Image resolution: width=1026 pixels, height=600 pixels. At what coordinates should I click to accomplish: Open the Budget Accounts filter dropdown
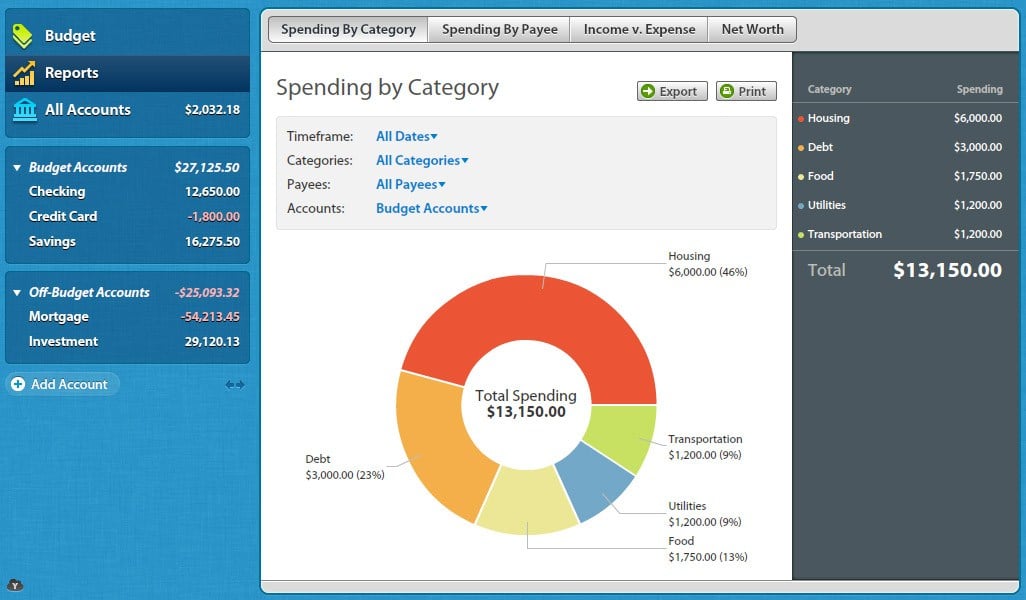430,208
